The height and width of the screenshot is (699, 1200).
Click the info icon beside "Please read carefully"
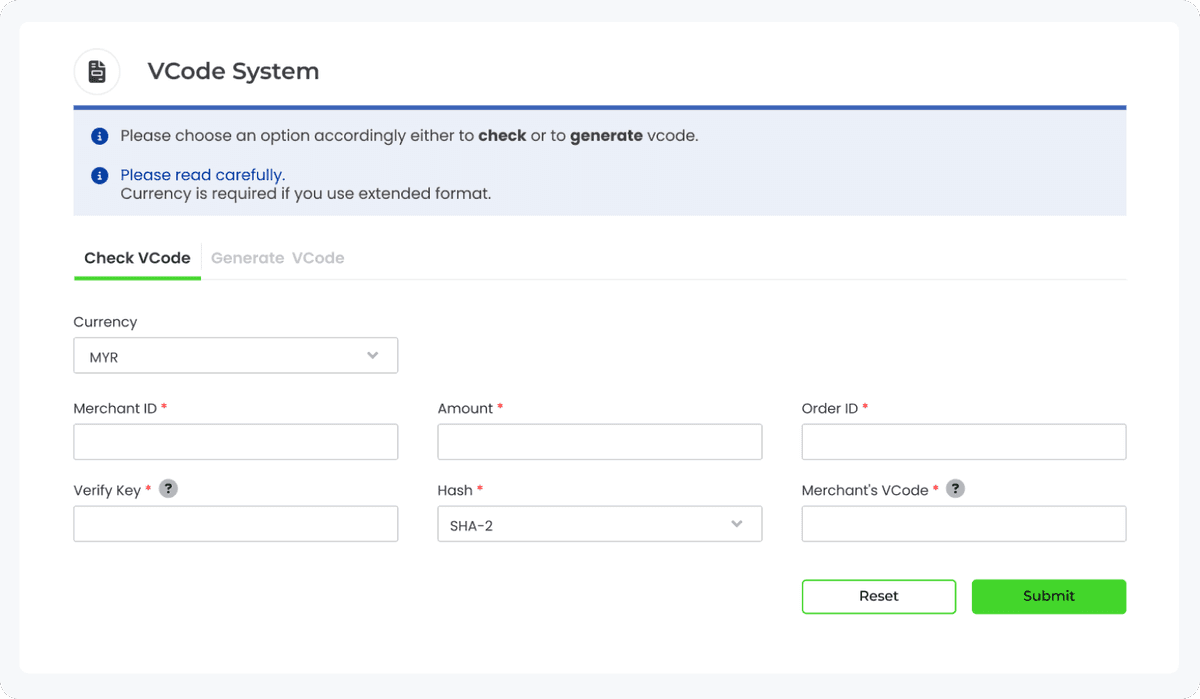point(98,174)
